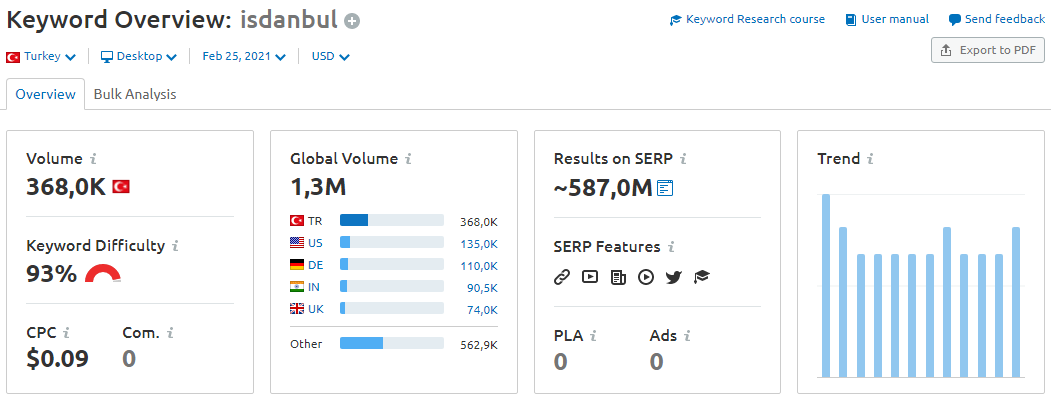The height and width of the screenshot is (401, 1051).
Task: Click the plus icon next to isdanbul
Action: coord(352,21)
